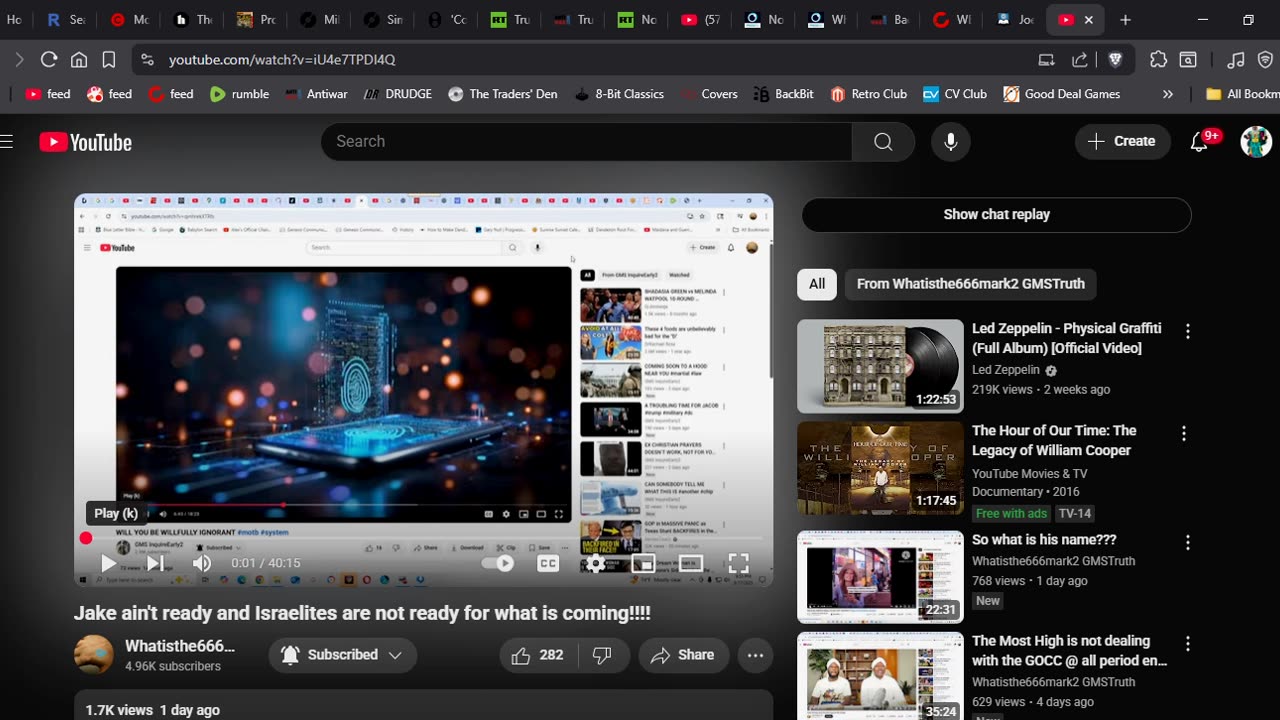Select the "All" filter chip
The width and height of the screenshot is (1280, 720).
pyautogui.click(x=817, y=284)
